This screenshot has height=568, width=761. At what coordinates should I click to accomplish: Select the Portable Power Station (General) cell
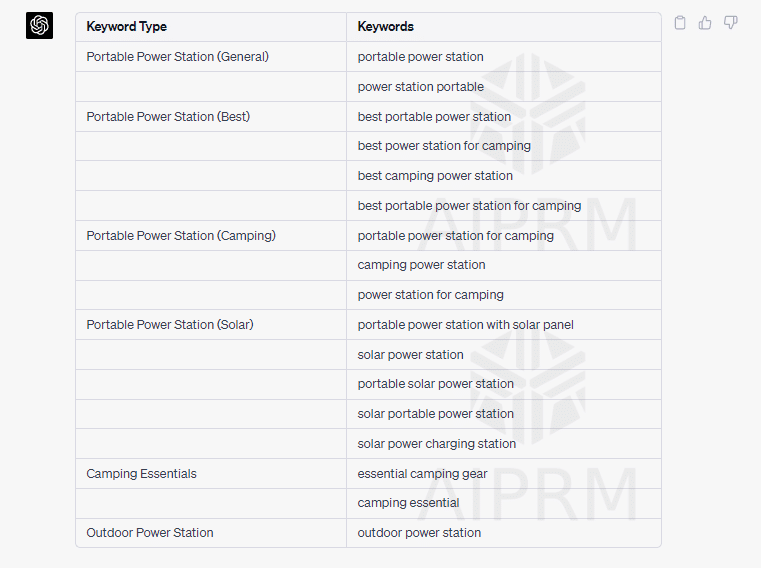pyautogui.click(x=178, y=57)
